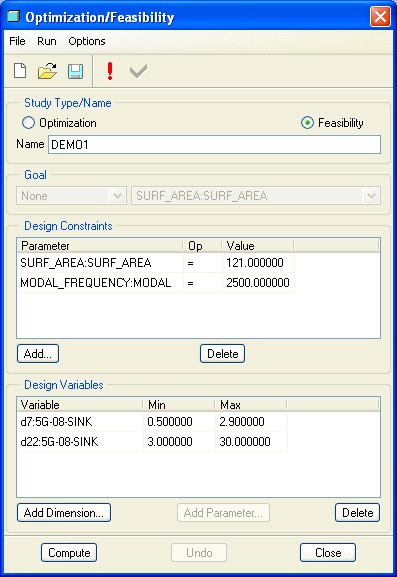
Task: Click the Name field containing DEMO1
Action: 215,145
